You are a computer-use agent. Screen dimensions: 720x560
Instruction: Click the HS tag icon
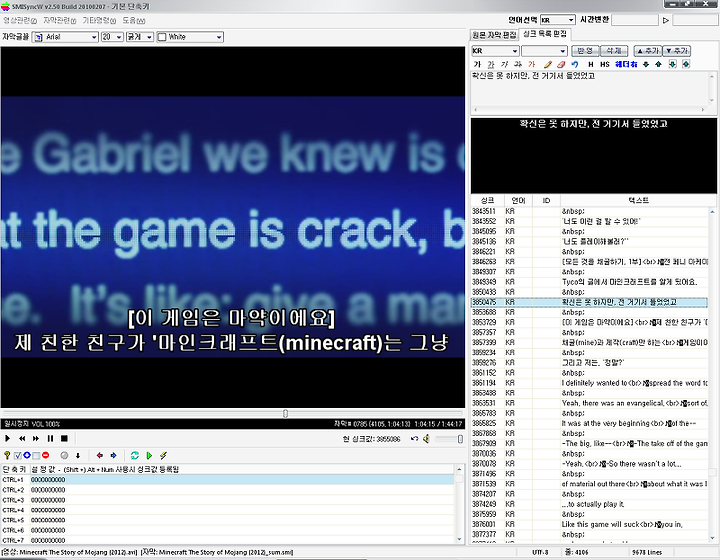[605, 64]
